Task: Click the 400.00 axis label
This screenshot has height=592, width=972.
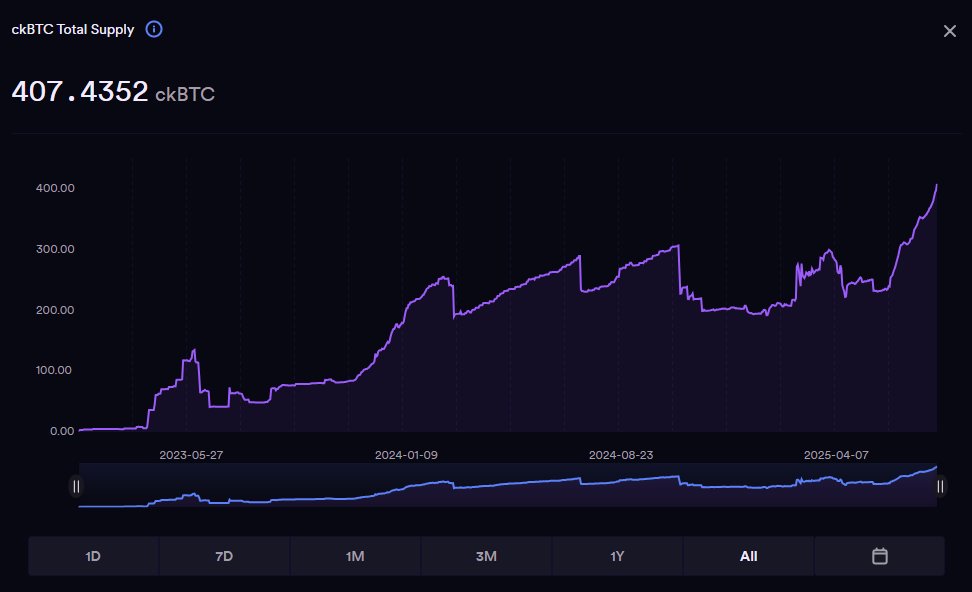Action: pyautogui.click(x=55, y=188)
